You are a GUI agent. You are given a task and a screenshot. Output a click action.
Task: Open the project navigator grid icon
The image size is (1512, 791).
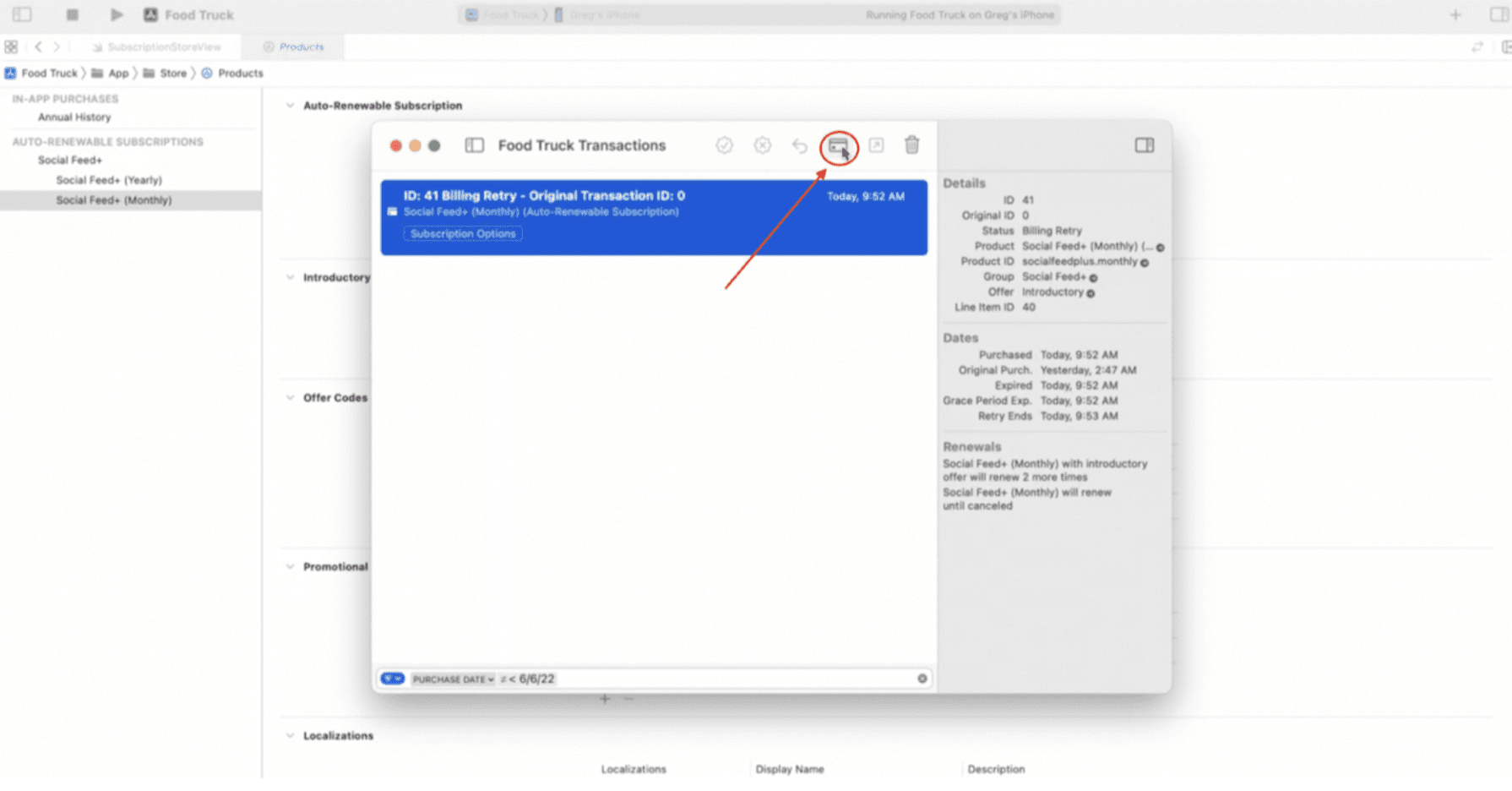[11, 47]
